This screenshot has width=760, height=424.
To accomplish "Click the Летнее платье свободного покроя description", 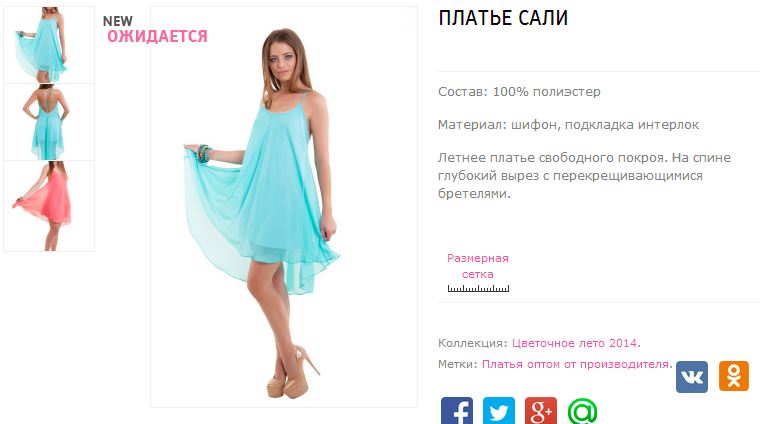I will [584, 175].
